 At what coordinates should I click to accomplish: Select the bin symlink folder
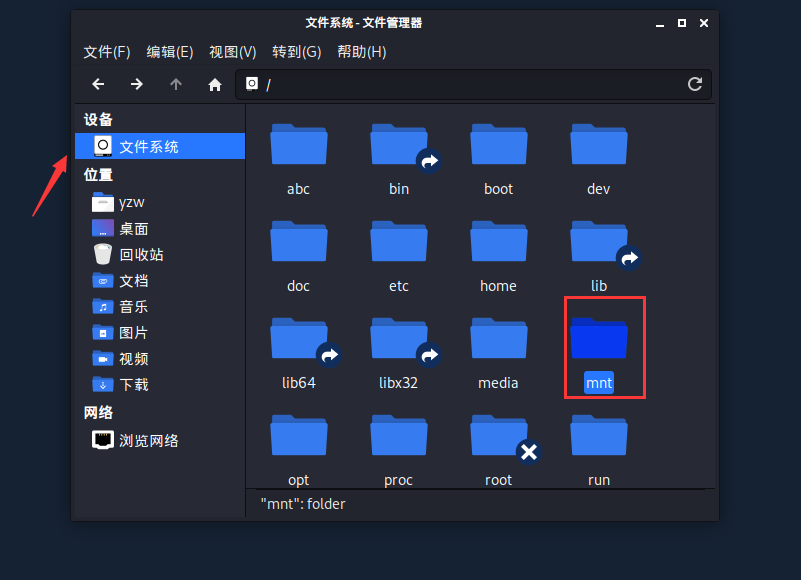click(x=399, y=147)
